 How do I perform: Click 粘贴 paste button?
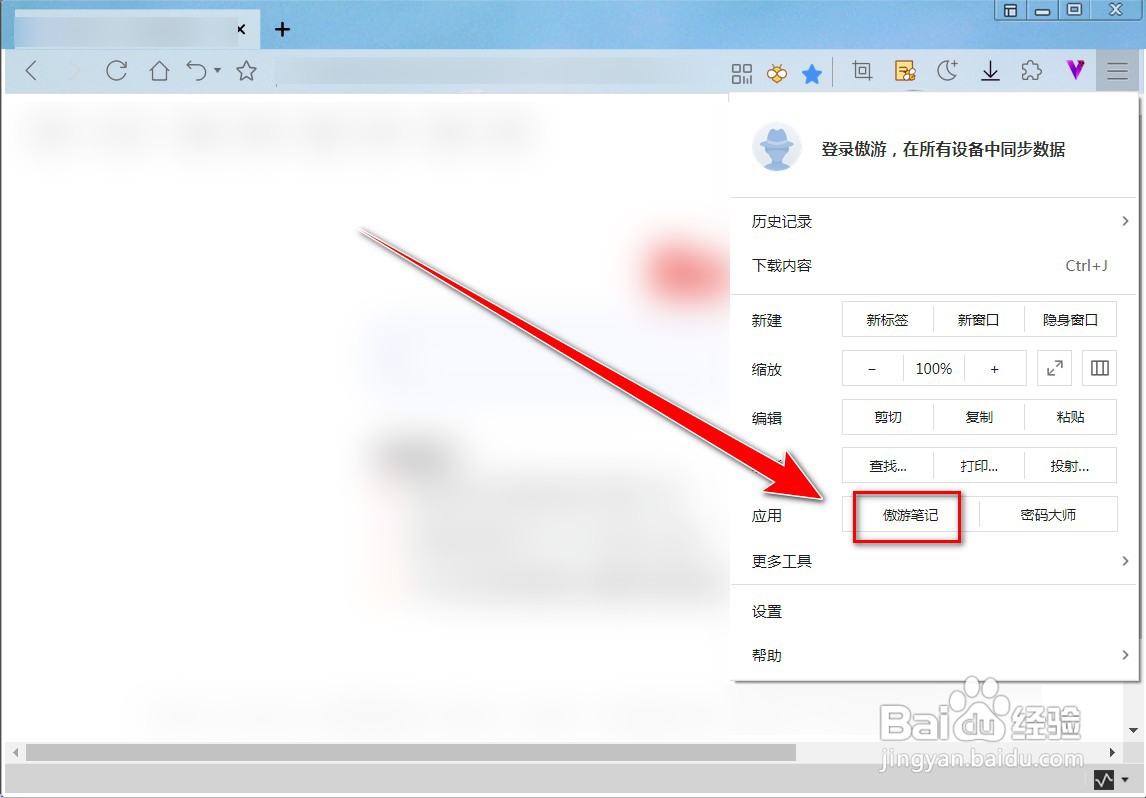pyautogui.click(x=1071, y=417)
